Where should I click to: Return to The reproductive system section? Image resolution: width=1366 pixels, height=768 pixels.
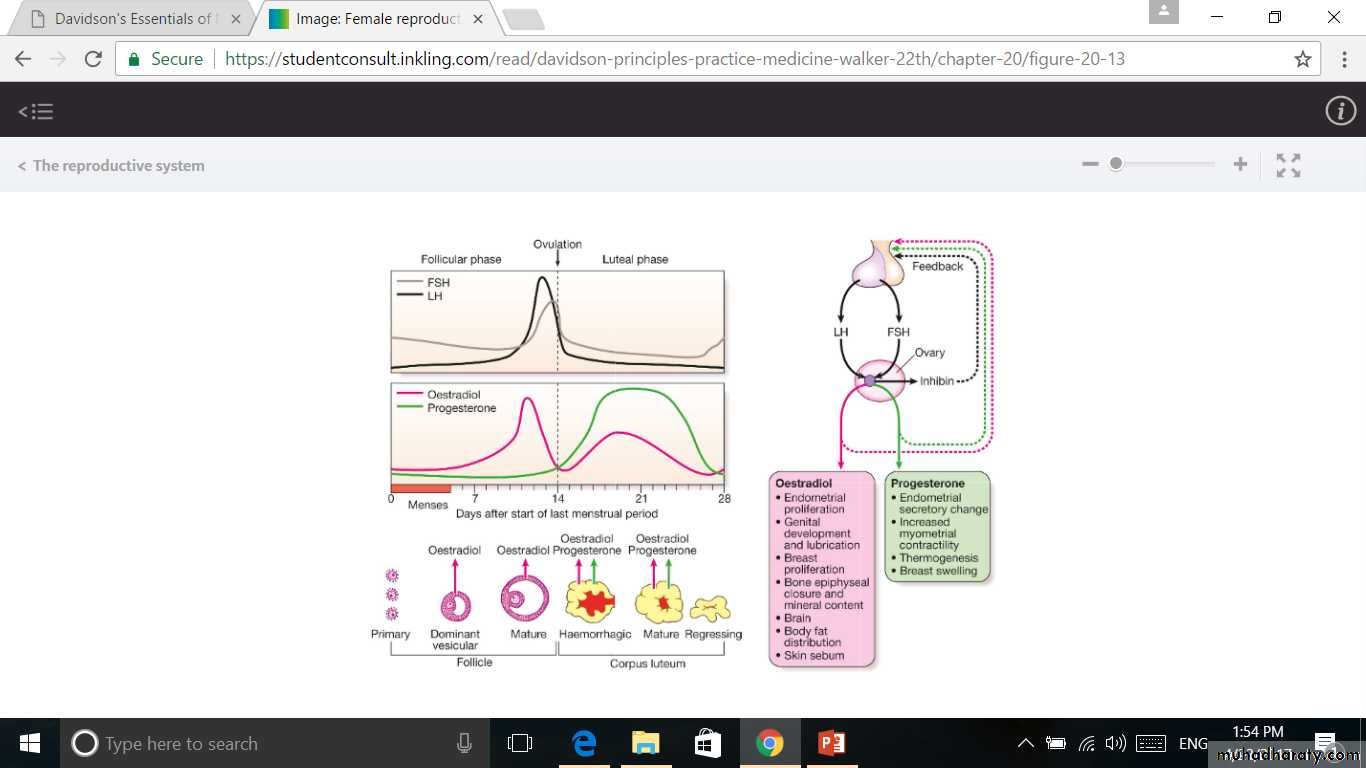coord(111,166)
